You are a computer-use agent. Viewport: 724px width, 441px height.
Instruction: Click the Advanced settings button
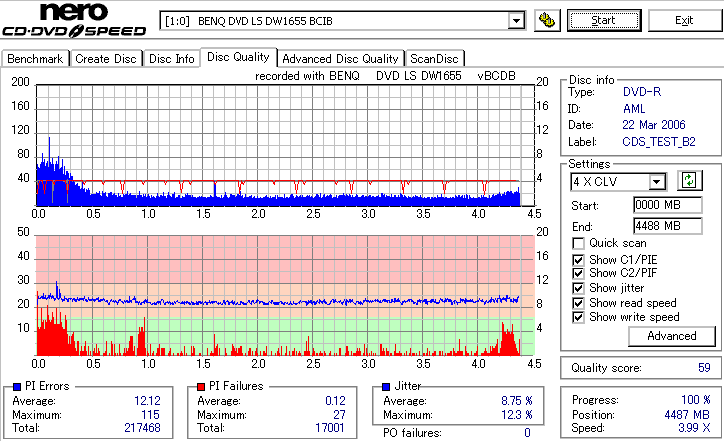point(672,336)
